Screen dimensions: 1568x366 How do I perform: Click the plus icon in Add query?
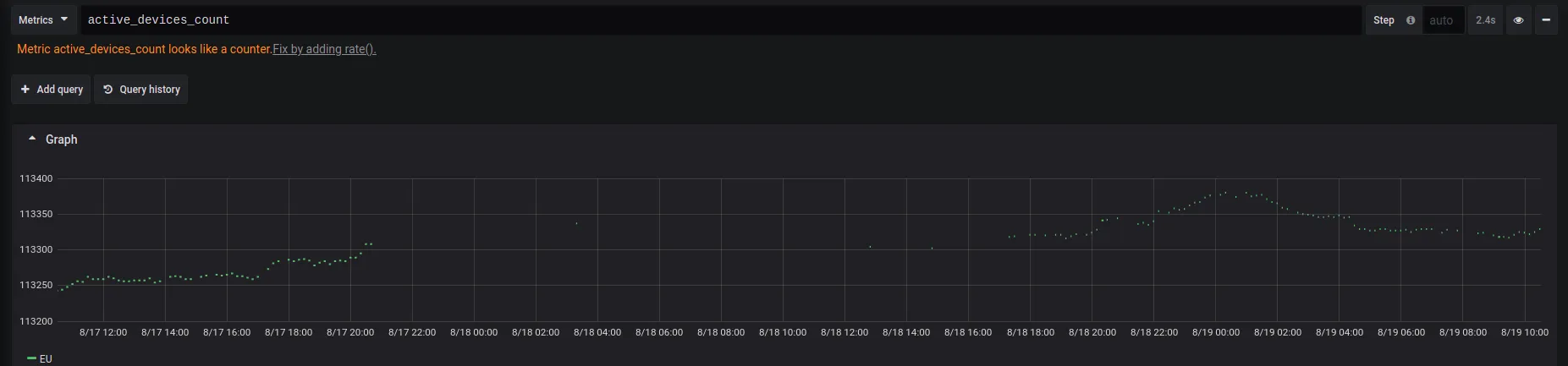(25, 89)
